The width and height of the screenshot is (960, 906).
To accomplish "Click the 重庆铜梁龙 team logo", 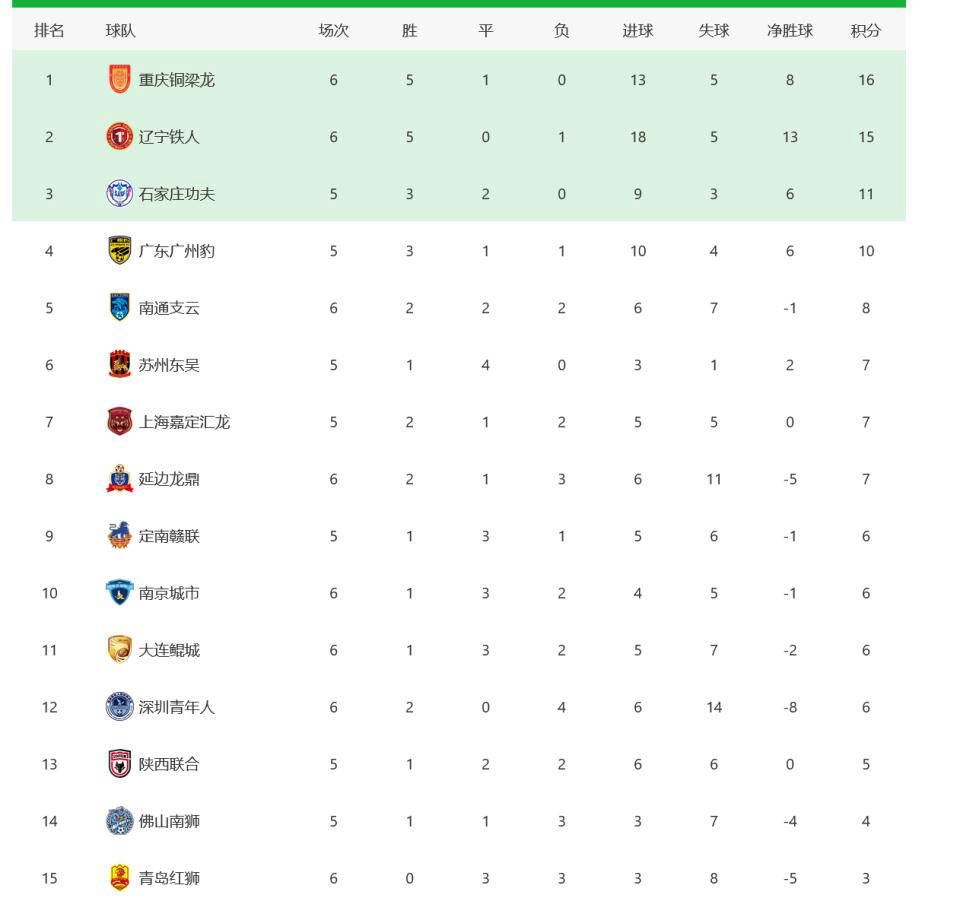I will point(119,80).
